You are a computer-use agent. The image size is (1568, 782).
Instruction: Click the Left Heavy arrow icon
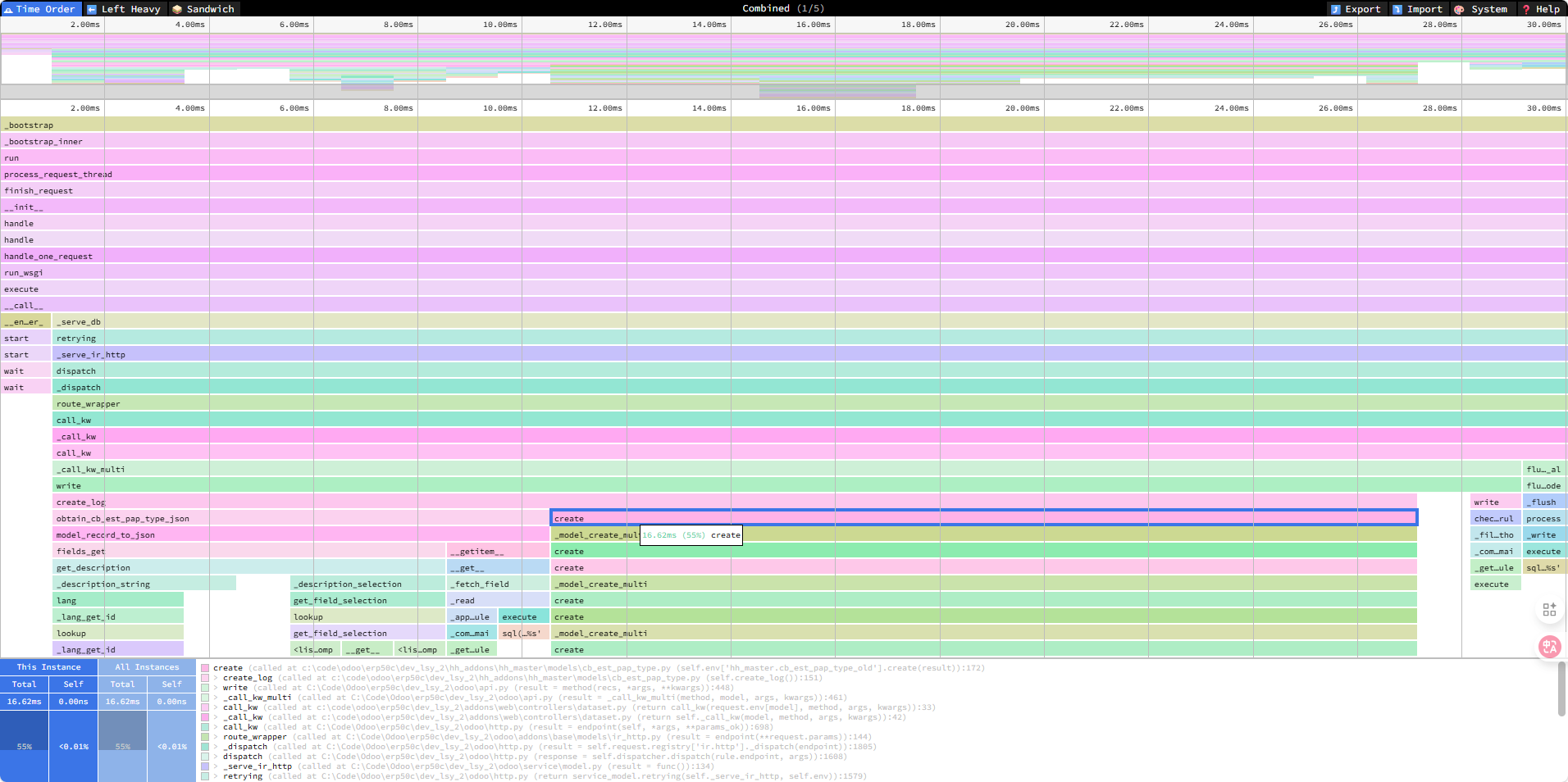(x=92, y=9)
